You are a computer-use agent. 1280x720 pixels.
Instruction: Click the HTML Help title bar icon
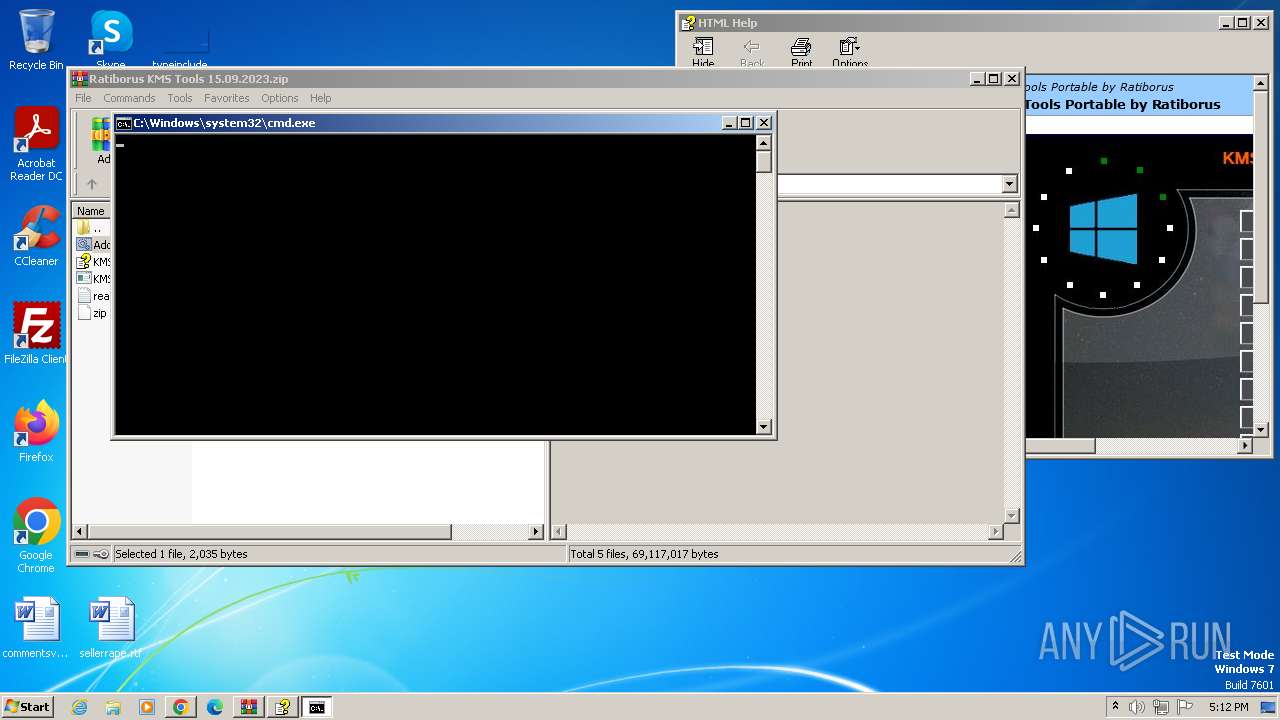tap(688, 23)
